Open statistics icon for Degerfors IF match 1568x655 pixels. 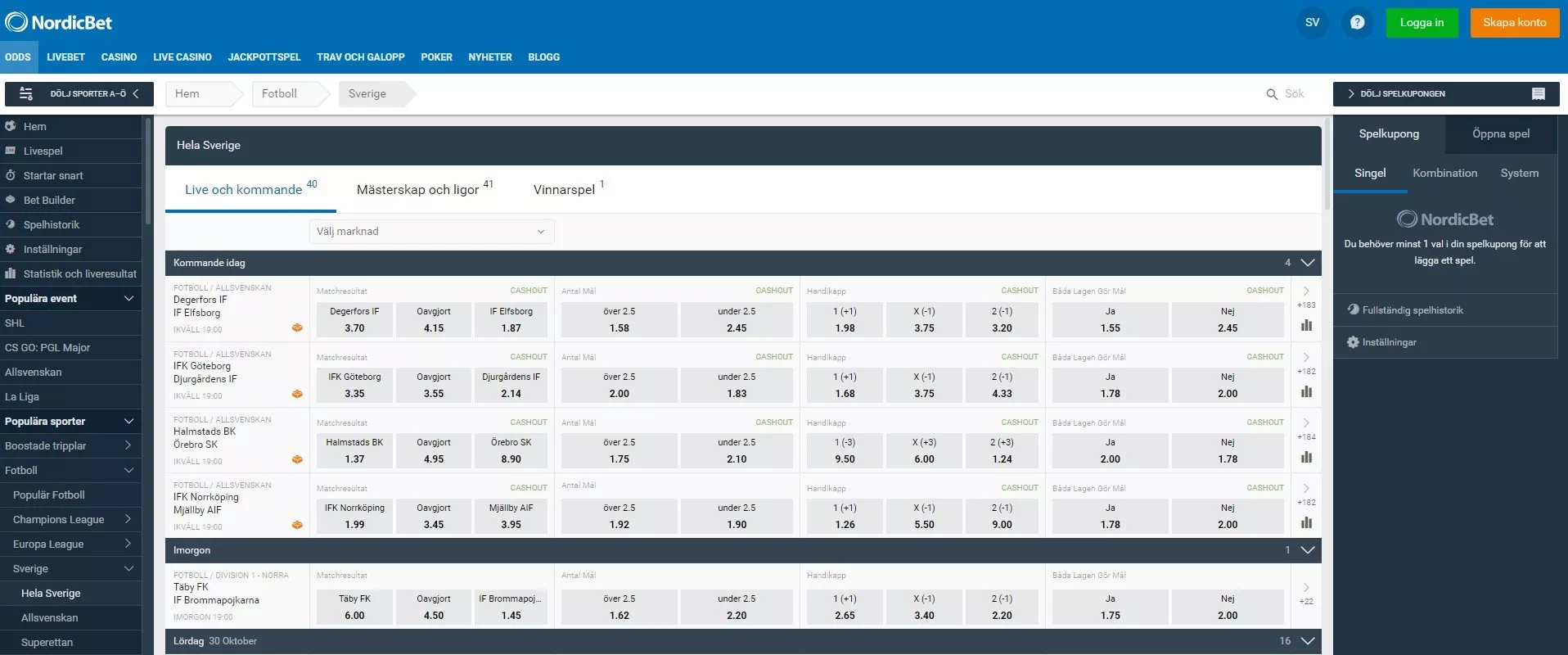(x=1306, y=325)
